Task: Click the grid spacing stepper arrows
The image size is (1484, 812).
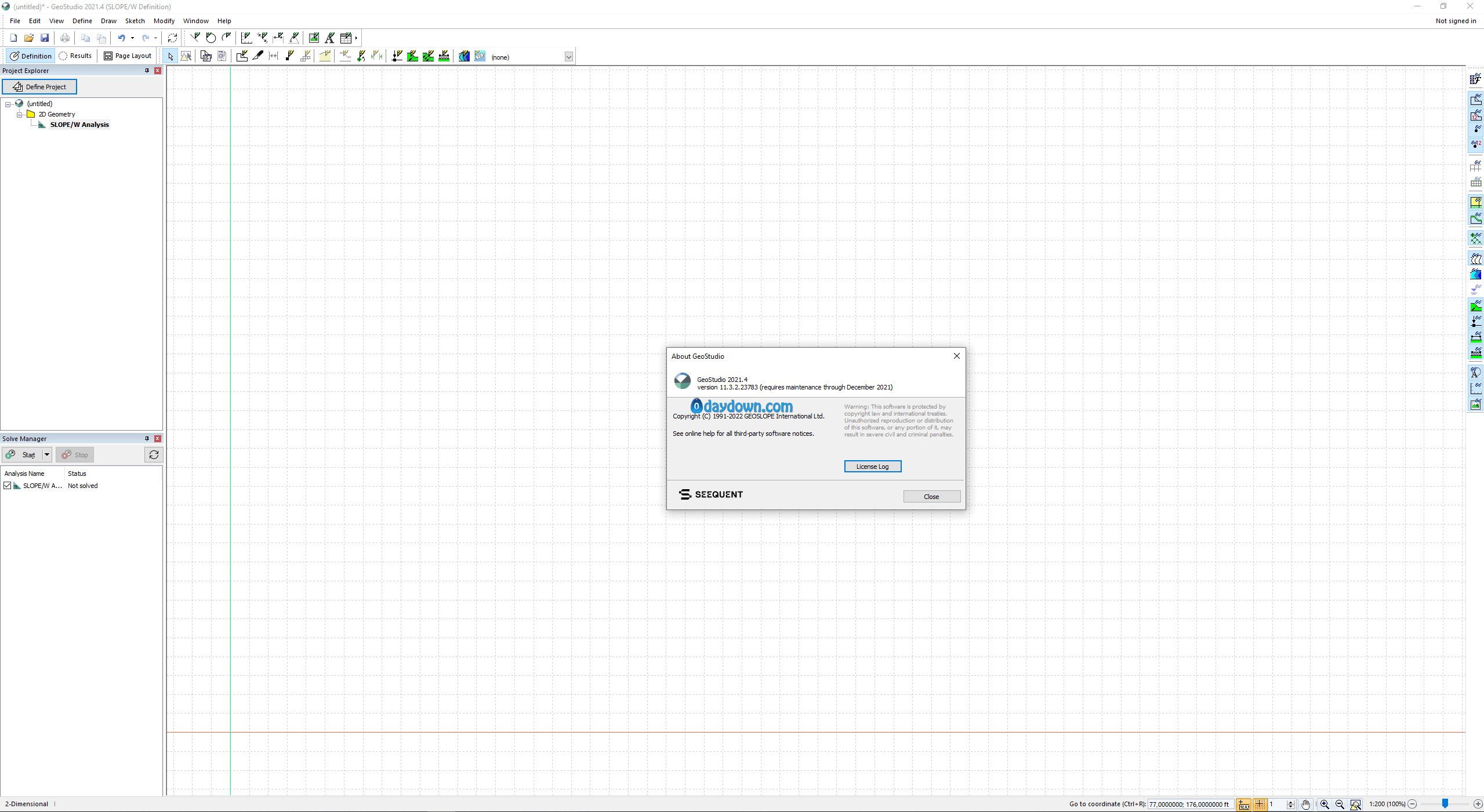Action: pos(1290,804)
